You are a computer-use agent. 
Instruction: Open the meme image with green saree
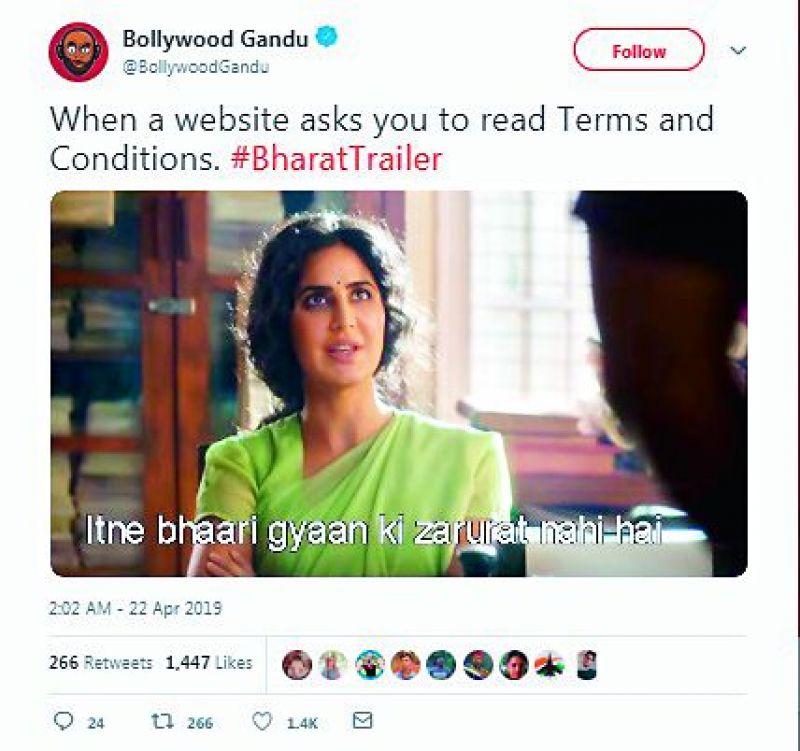tap(399, 384)
